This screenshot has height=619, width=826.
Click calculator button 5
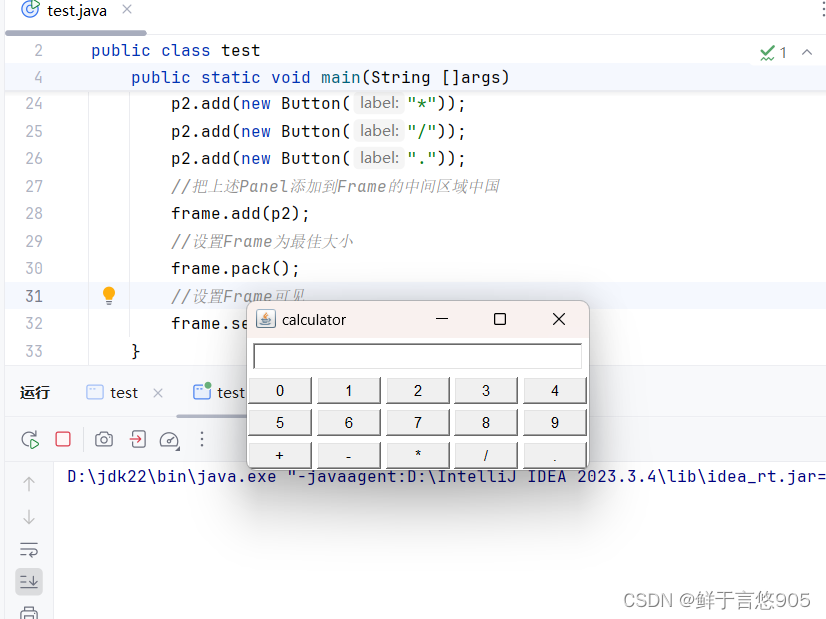tap(280, 423)
